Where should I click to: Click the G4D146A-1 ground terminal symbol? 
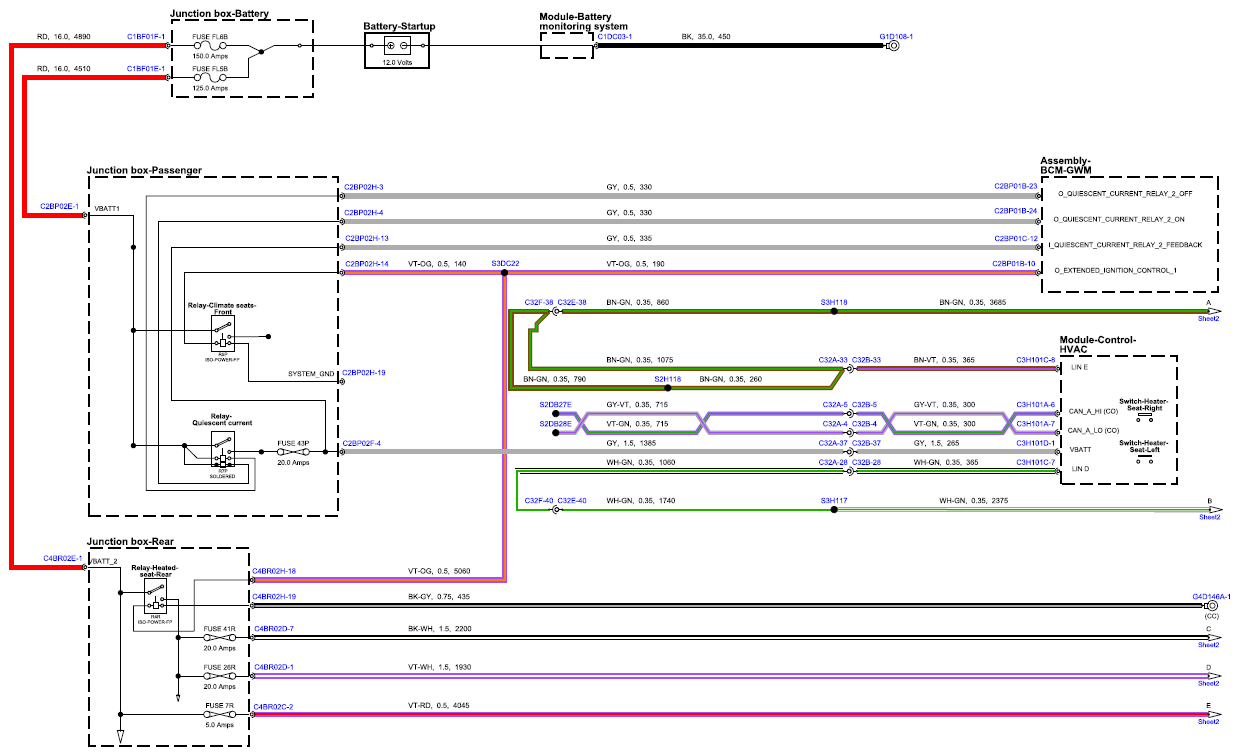click(1213, 606)
